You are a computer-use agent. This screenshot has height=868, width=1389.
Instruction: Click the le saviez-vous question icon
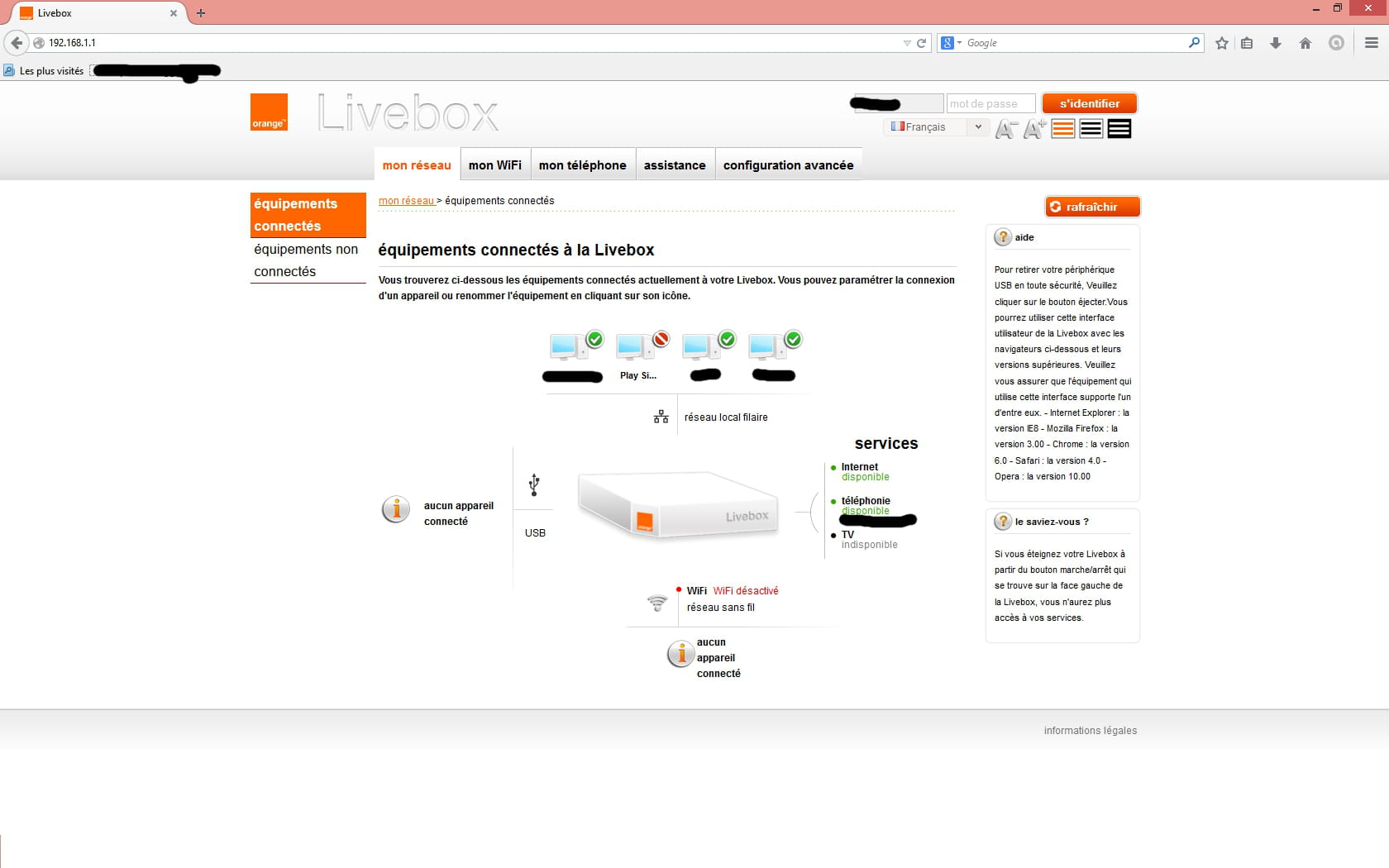(x=1003, y=522)
